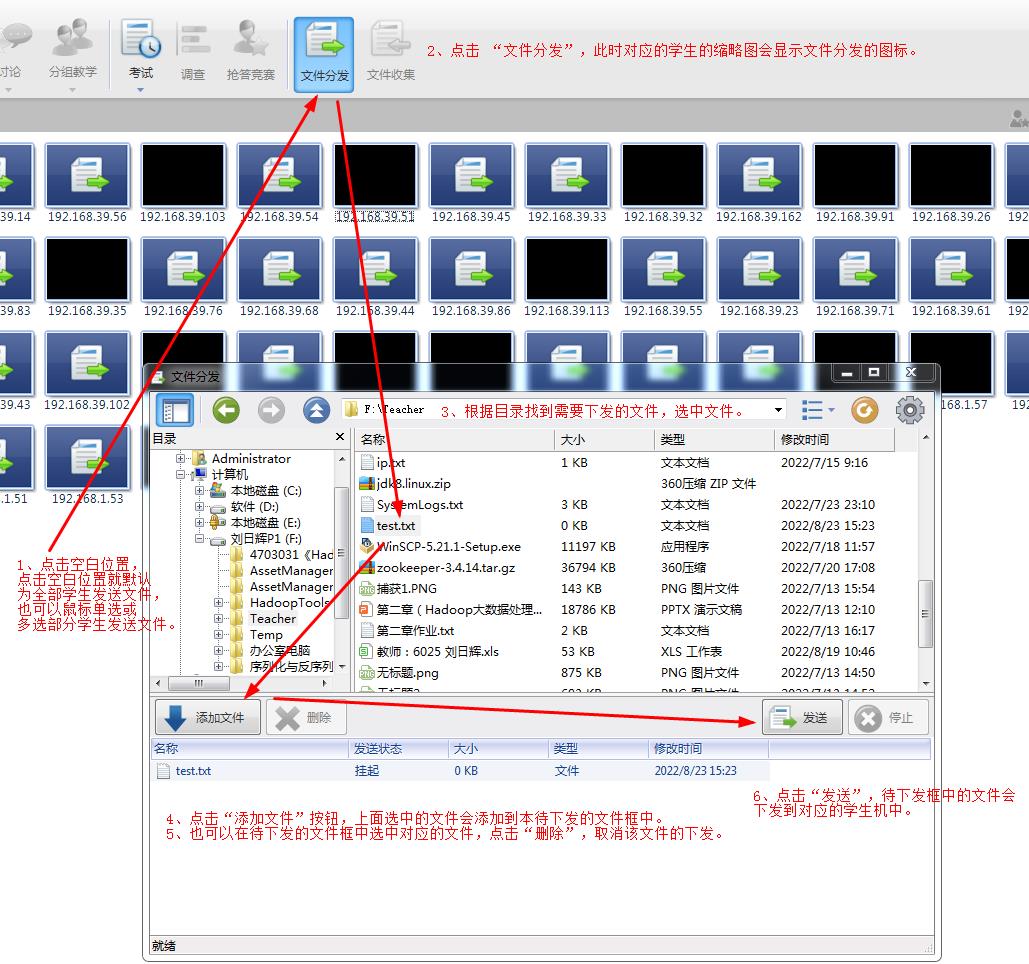Open the 文件分发 file distribution tool
This screenshot has width=1029, height=964.
[x=324, y=54]
